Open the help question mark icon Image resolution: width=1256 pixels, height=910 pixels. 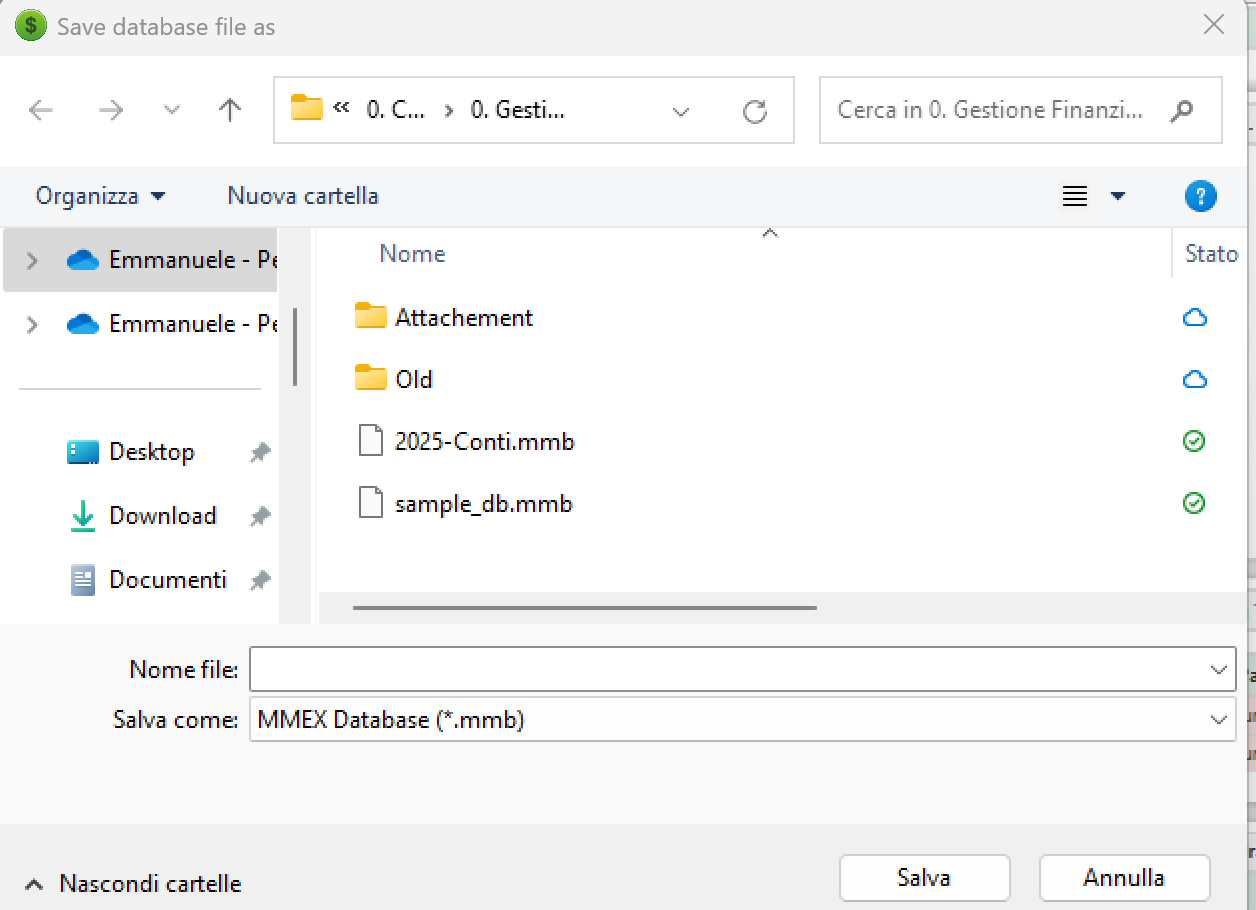pyautogui.click(x=1200, y=196)
